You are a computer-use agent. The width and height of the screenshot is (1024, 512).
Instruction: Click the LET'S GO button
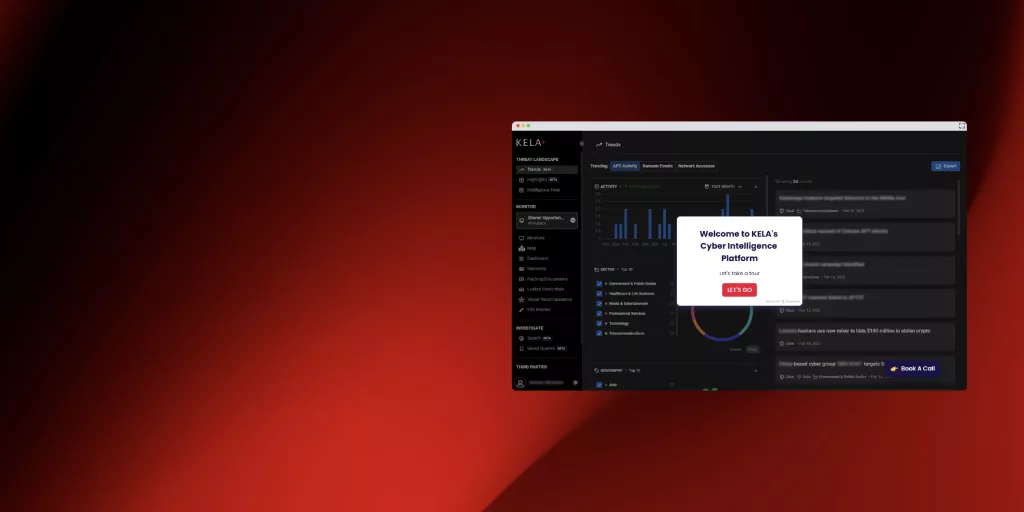click(739, 290)
